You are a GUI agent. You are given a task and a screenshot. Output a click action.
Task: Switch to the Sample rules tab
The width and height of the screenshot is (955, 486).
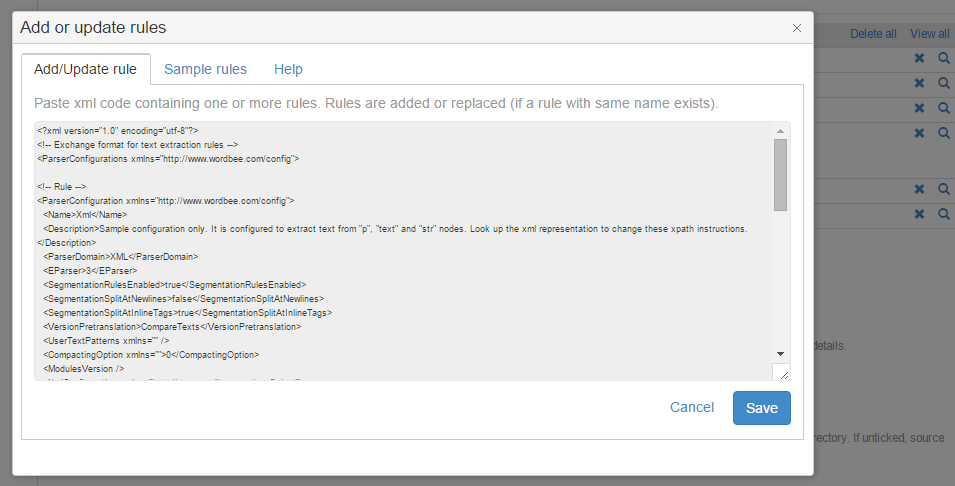pyautogui.click(x=205, y=69)
